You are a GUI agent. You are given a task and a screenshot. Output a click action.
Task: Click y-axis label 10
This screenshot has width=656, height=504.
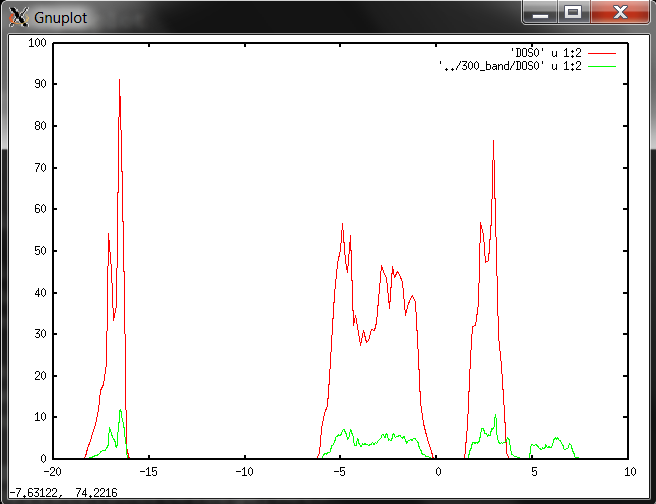(x=40, y=417)
